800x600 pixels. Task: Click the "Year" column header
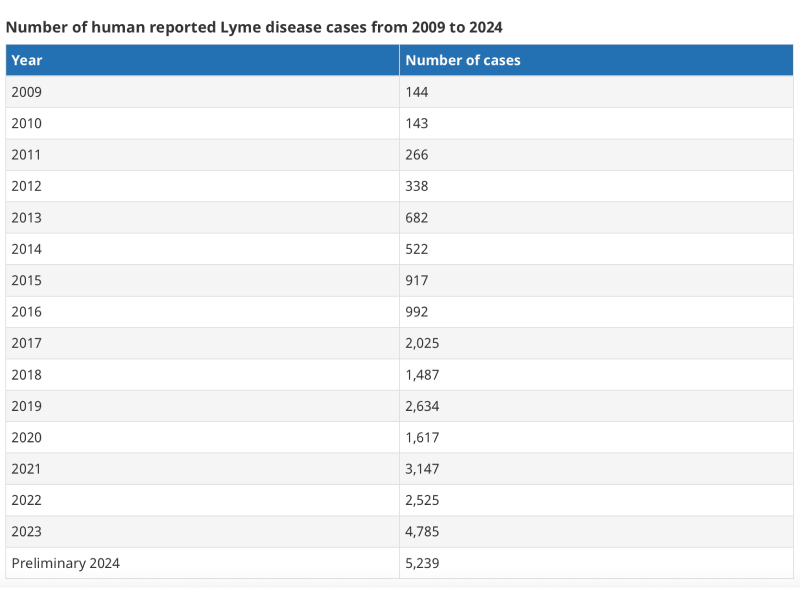tap(27, 60)
